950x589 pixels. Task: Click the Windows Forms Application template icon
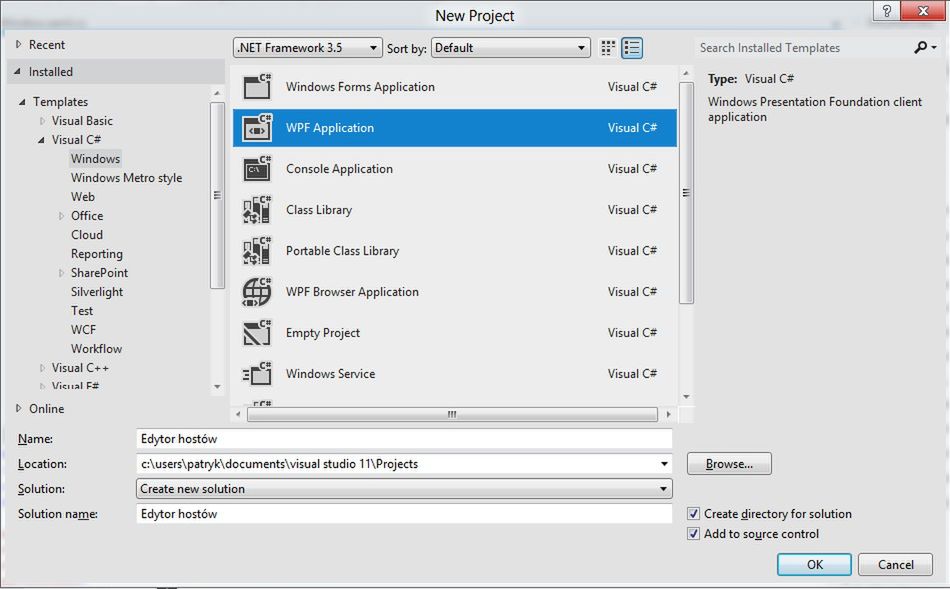point(257,87)
